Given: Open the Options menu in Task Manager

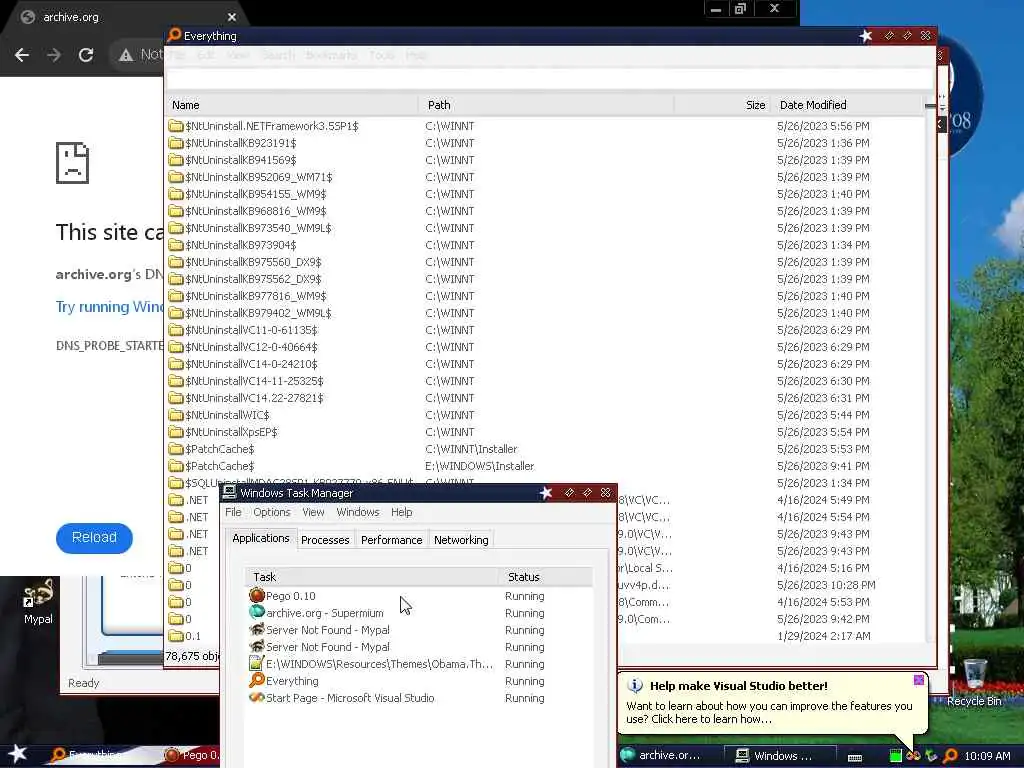Looking at the screenshot, I should tap(272, 512).
